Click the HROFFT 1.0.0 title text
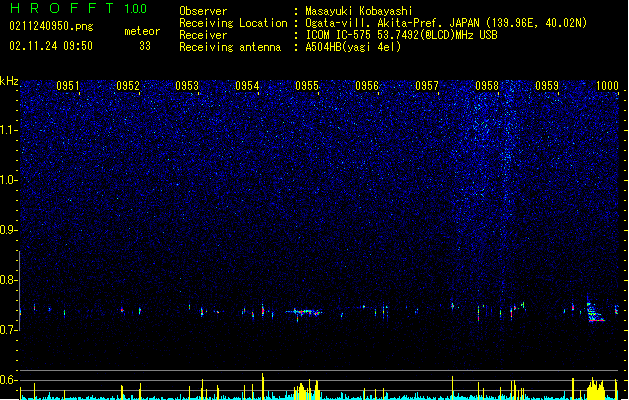Image resolution: width=629 pixels, height=400 pixels. tap(79, 8)
